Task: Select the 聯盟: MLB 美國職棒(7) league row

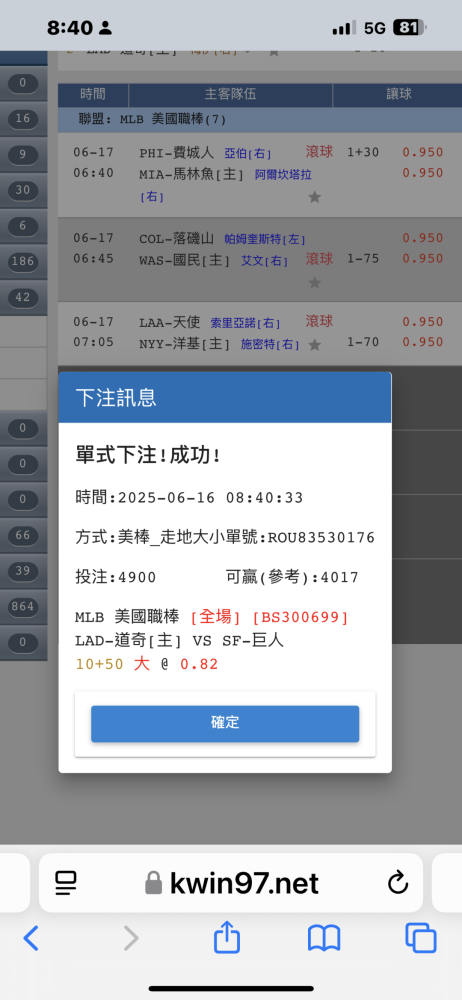Action: 260,119
